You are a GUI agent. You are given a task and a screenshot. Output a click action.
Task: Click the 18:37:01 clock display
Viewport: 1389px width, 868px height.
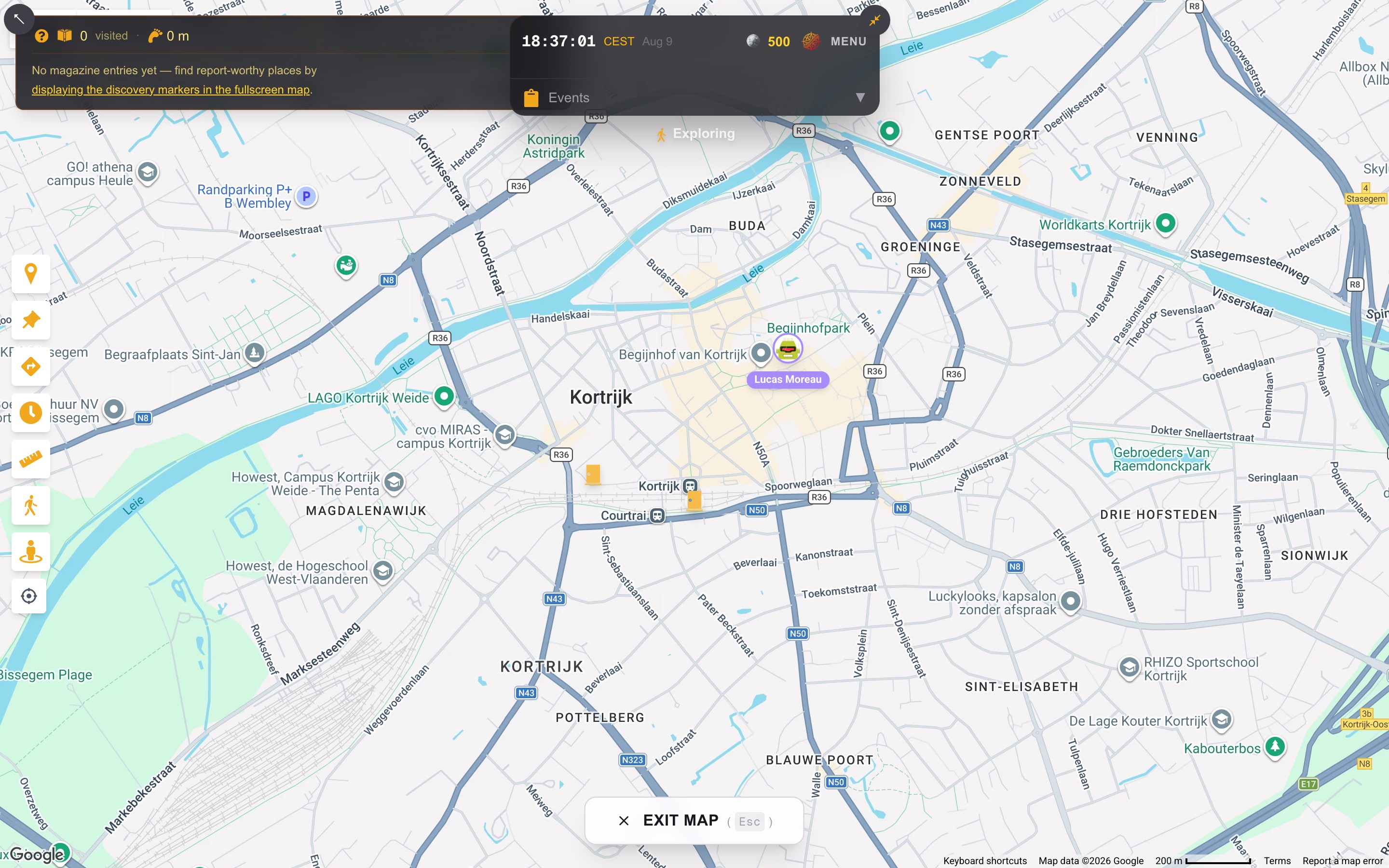pos(558,41)
